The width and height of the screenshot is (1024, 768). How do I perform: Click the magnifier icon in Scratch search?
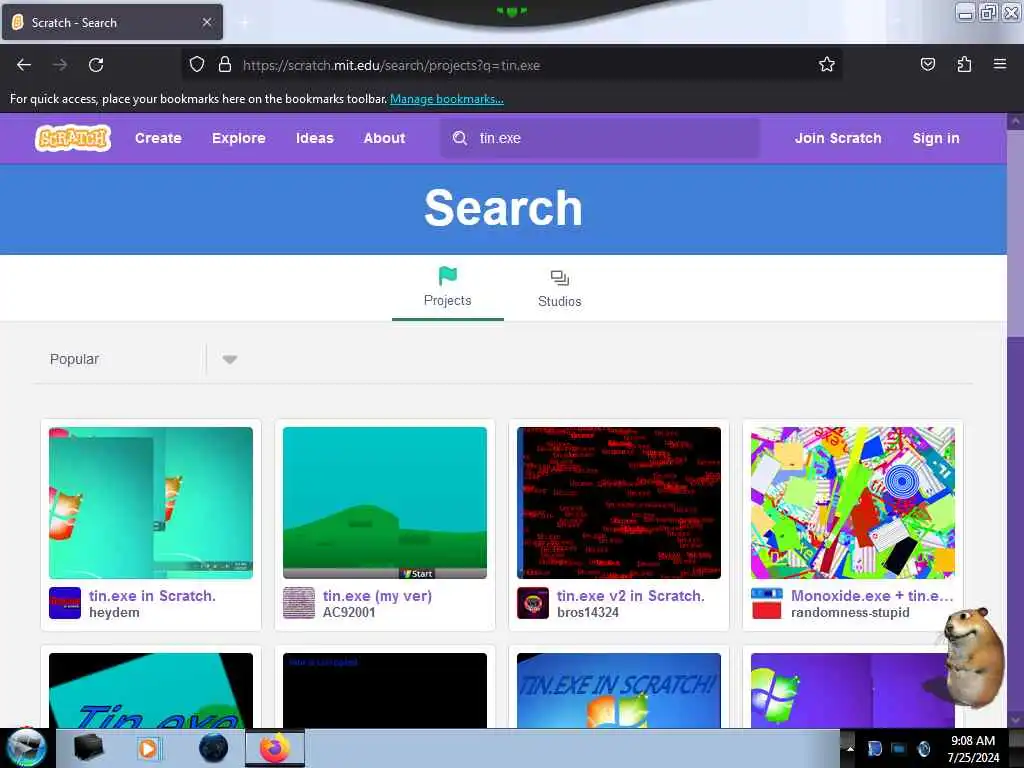tap(460, 138)
